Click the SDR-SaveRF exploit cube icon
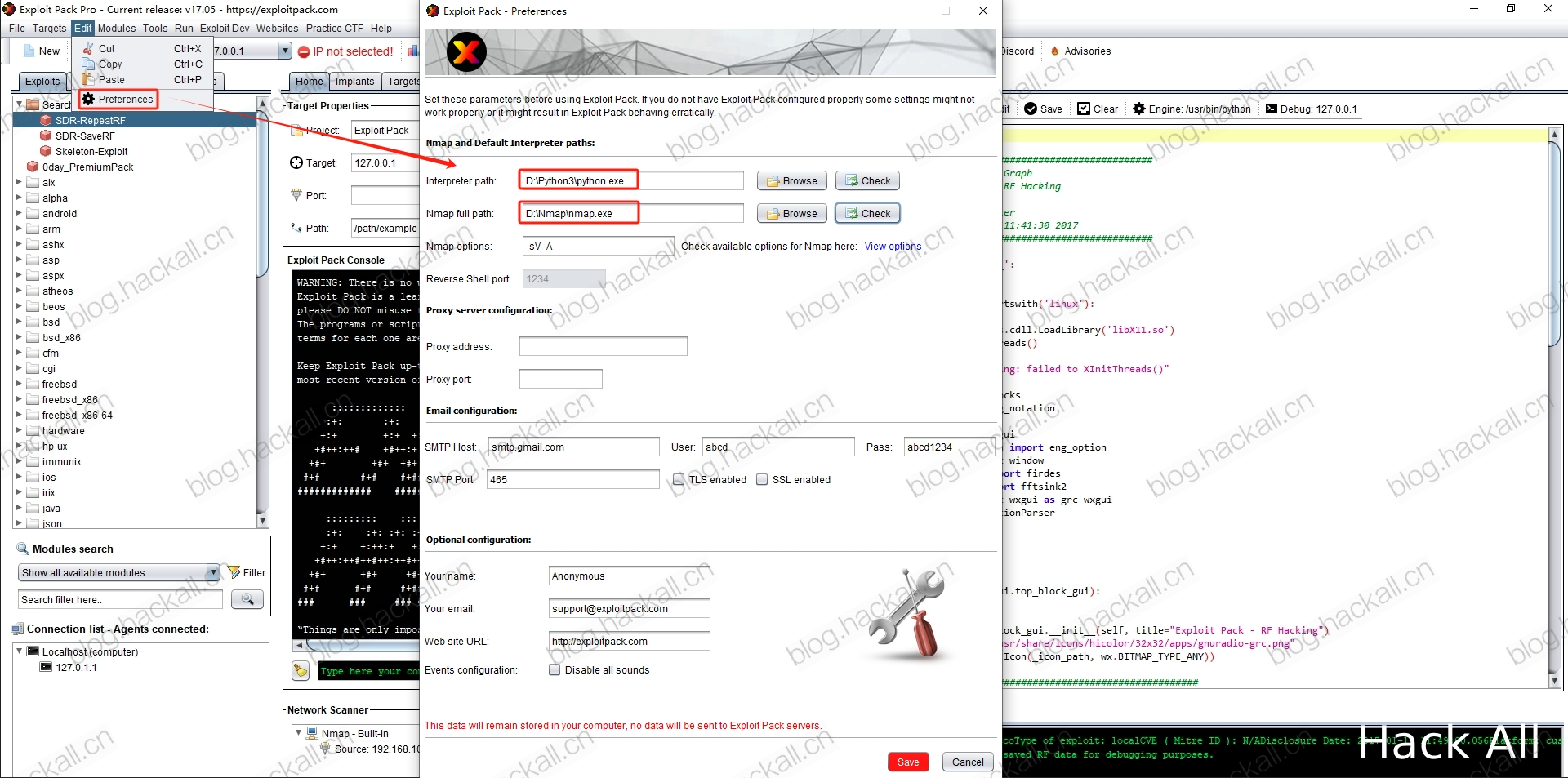The image size is (1568, 778). coord(46,136)
